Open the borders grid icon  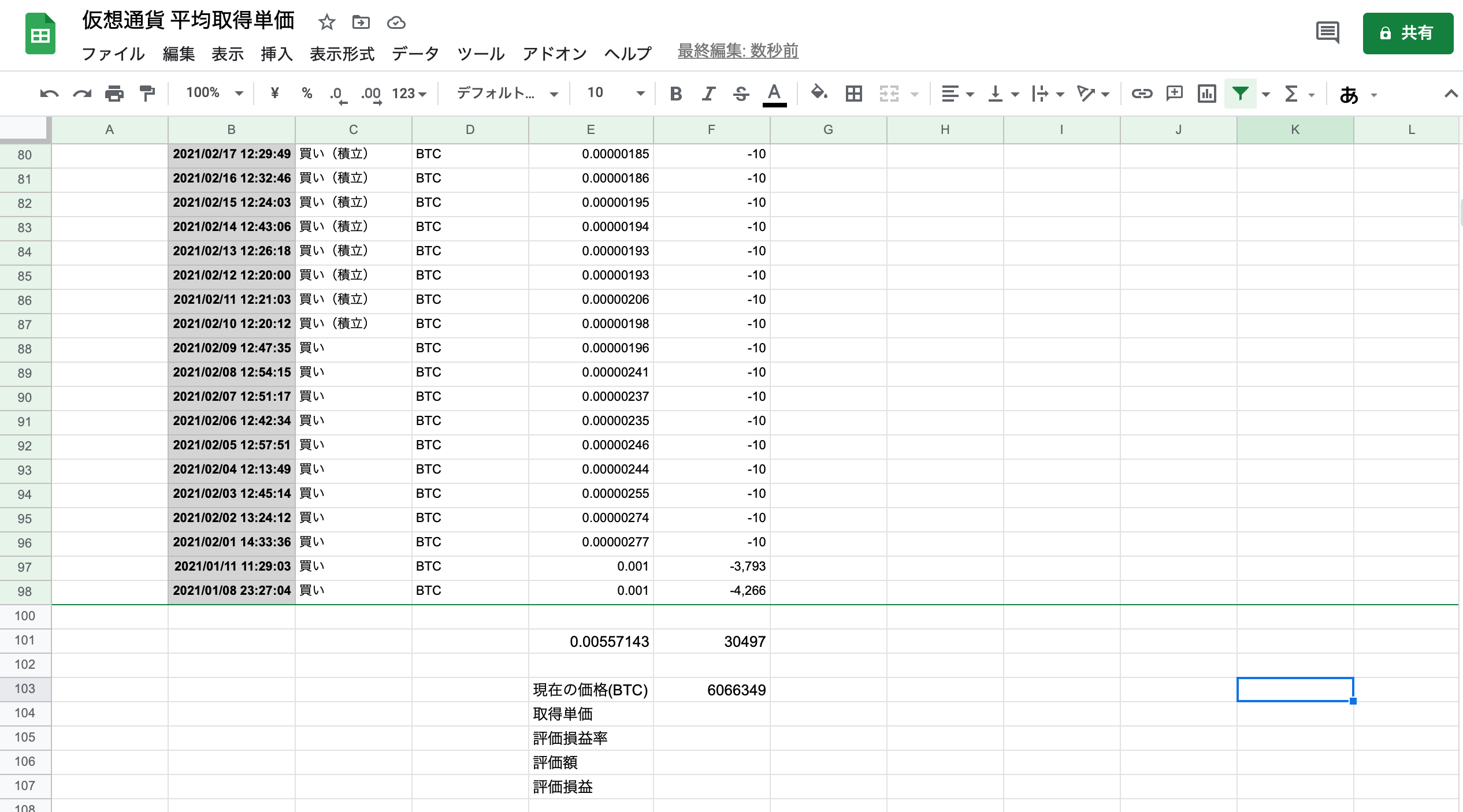click(x=853, y=94)
